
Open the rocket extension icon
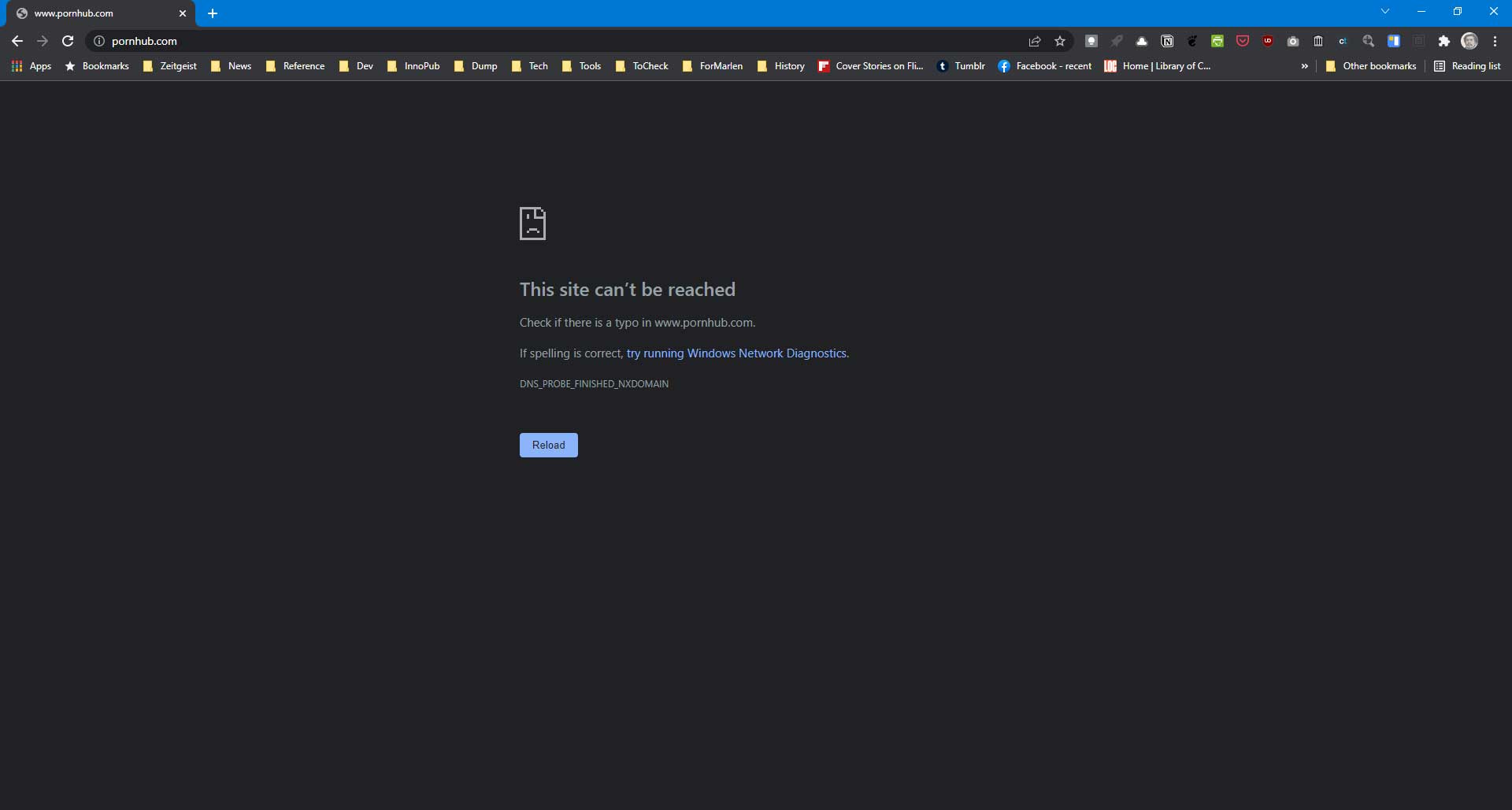click(x=1117, y=41)
